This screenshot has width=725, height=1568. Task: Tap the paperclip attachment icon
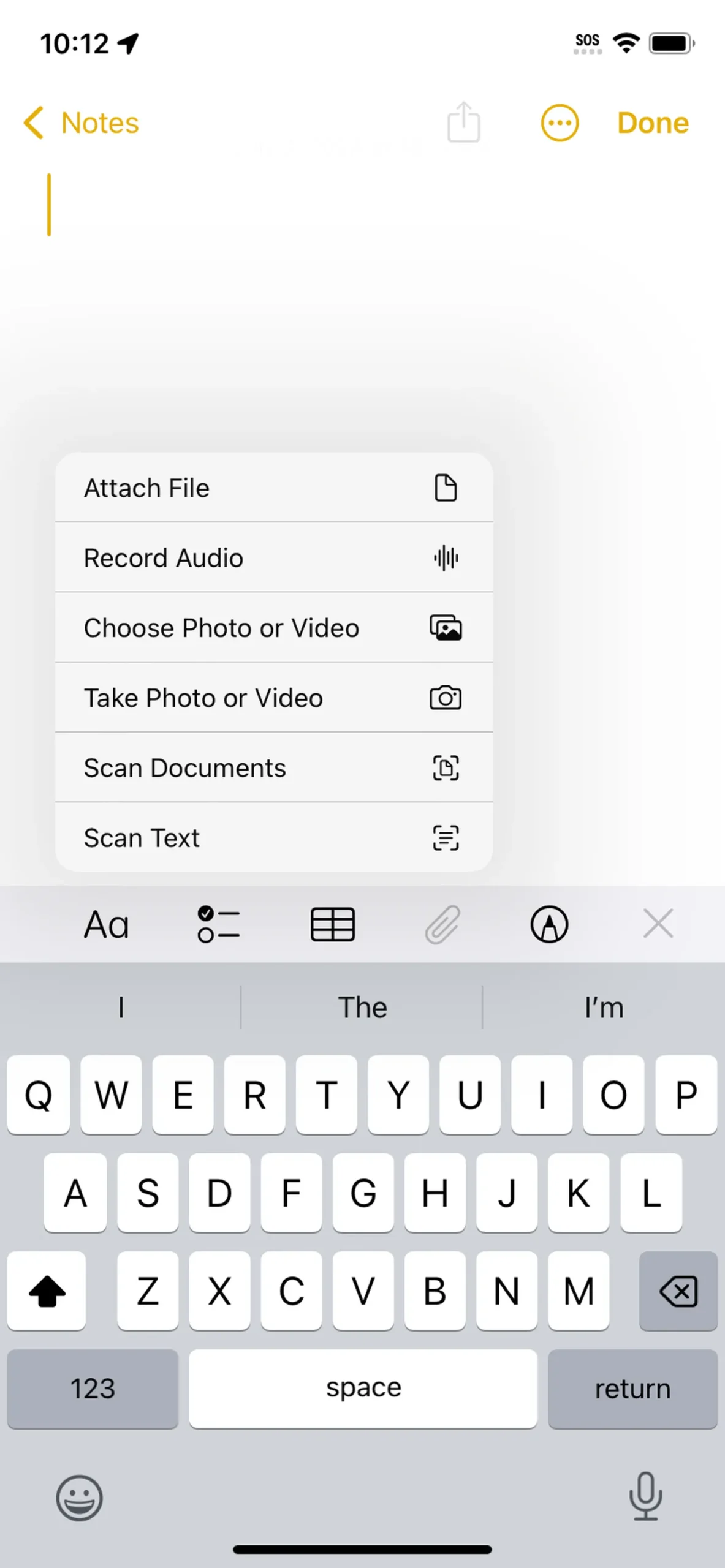tap(442, 924)
